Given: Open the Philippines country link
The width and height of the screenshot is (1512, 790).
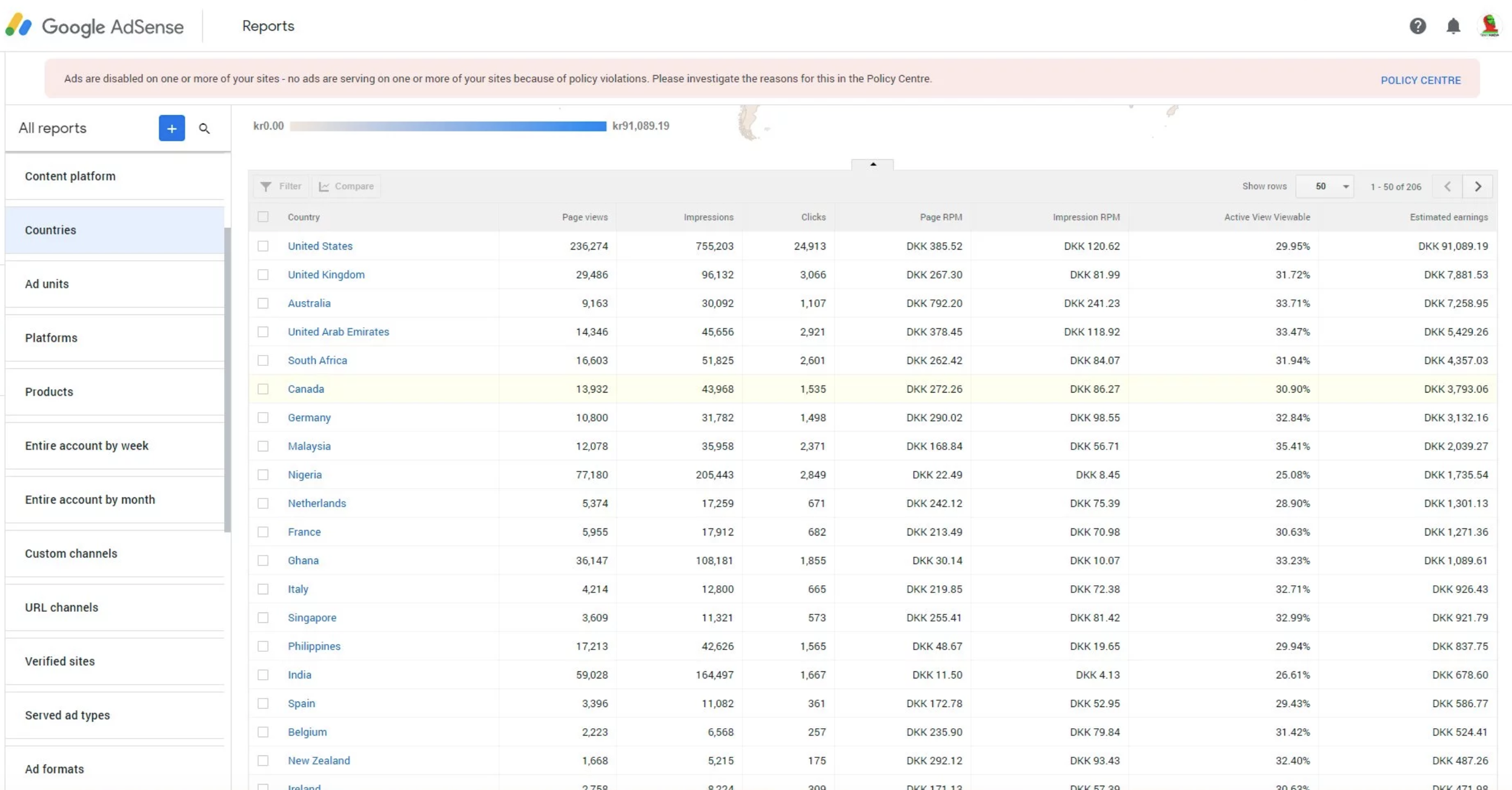Looking at the screenshot, I should [x=314, y=646].
